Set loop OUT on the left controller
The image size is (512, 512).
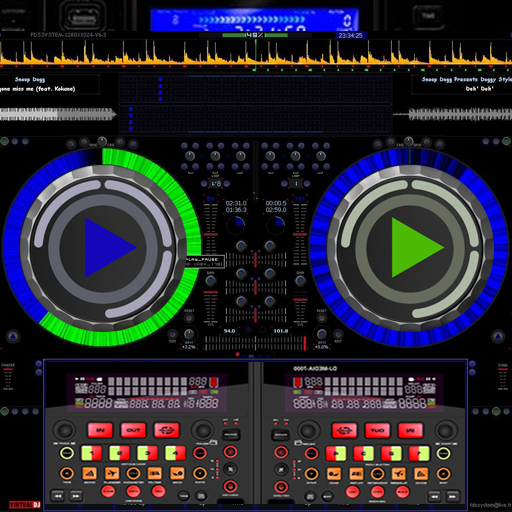[x=133, y=430]
